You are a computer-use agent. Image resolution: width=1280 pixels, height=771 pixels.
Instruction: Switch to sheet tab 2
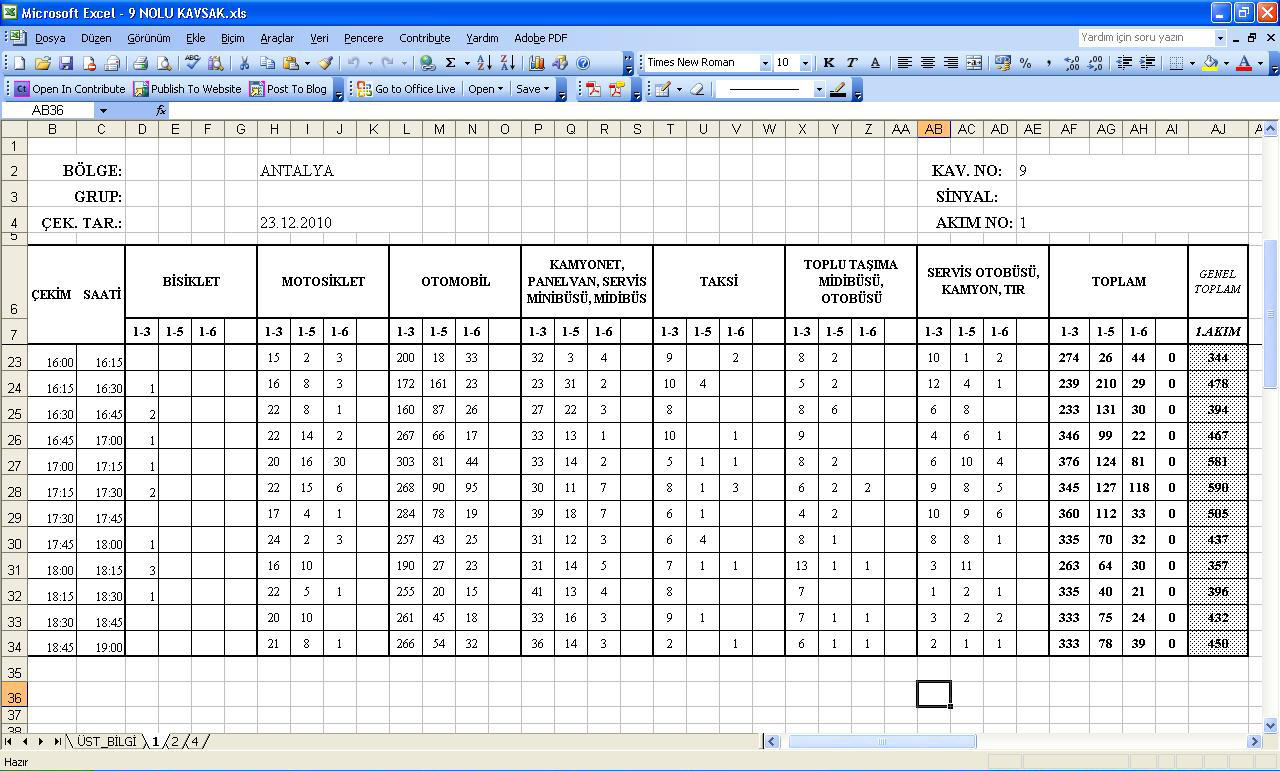pyautogui.click(x=174, y=742)
